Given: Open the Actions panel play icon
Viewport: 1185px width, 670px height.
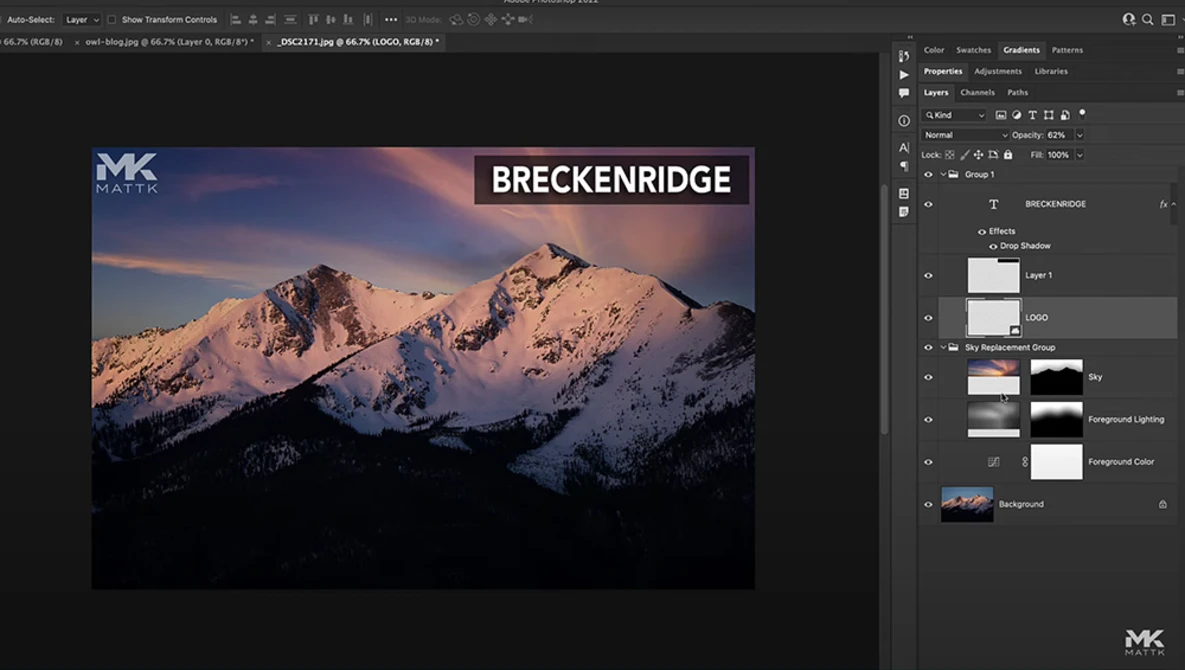Looking at the screenshot, I should [904, 75].
